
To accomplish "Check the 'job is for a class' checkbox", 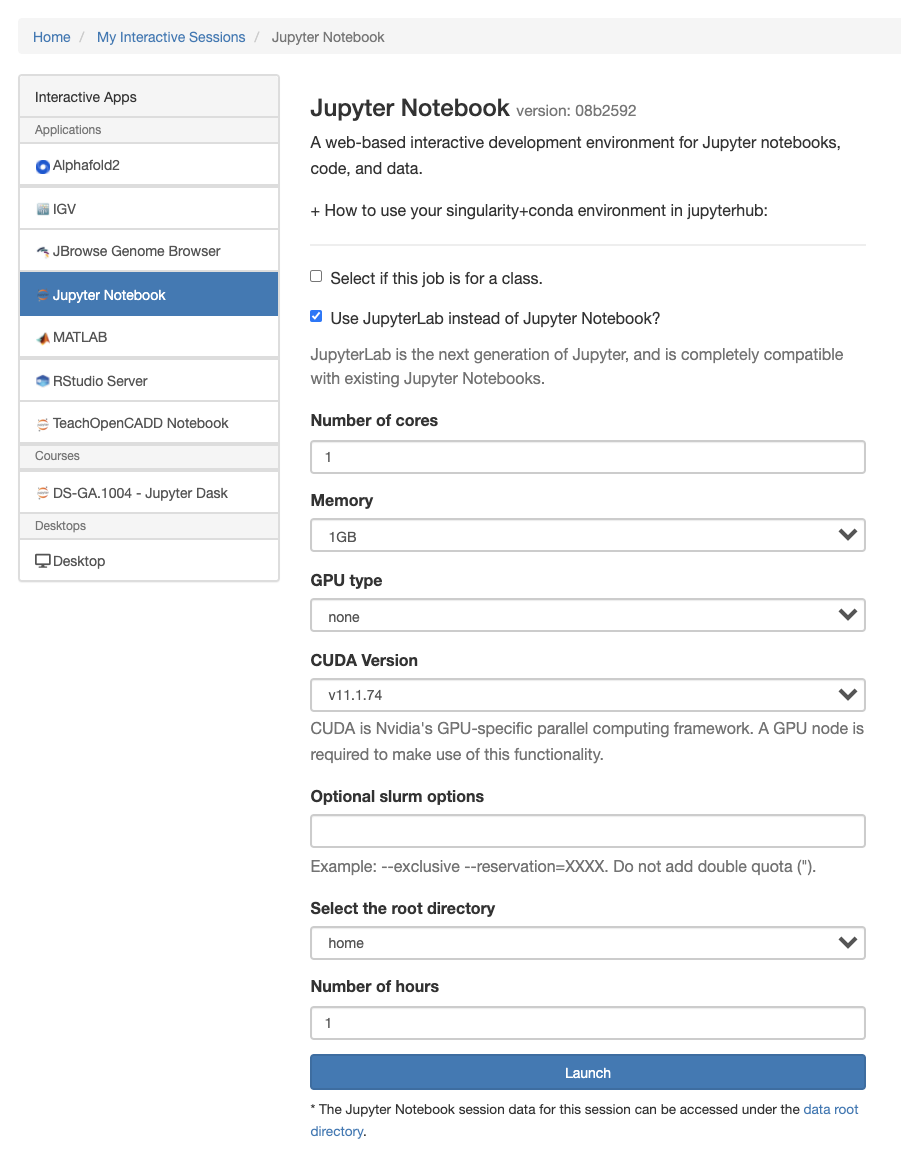I will (317, 277).
